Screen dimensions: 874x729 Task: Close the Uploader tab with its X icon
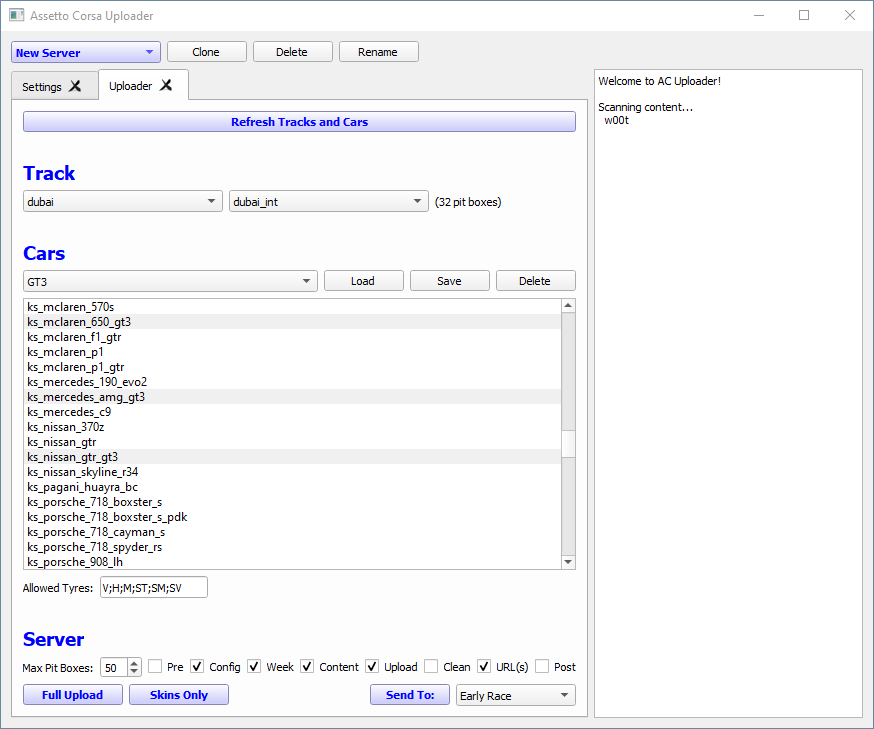pyautogui.click(x=166, y=85)
